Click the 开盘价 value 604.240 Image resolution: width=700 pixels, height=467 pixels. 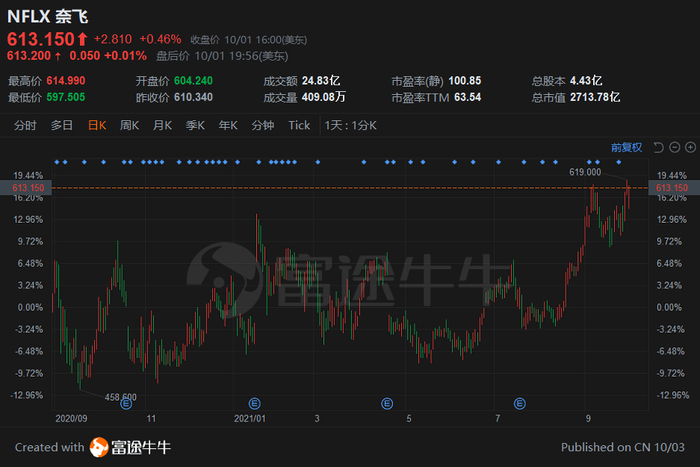[x=193, y=81]
